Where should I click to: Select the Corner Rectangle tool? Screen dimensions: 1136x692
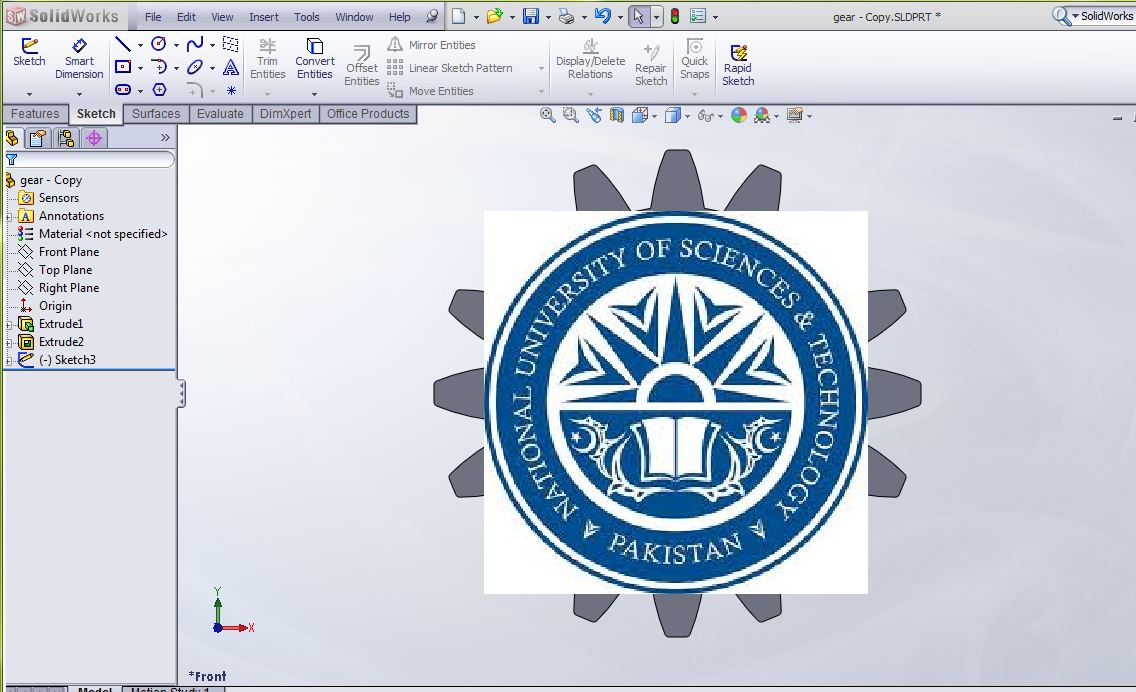click(123, 67)
